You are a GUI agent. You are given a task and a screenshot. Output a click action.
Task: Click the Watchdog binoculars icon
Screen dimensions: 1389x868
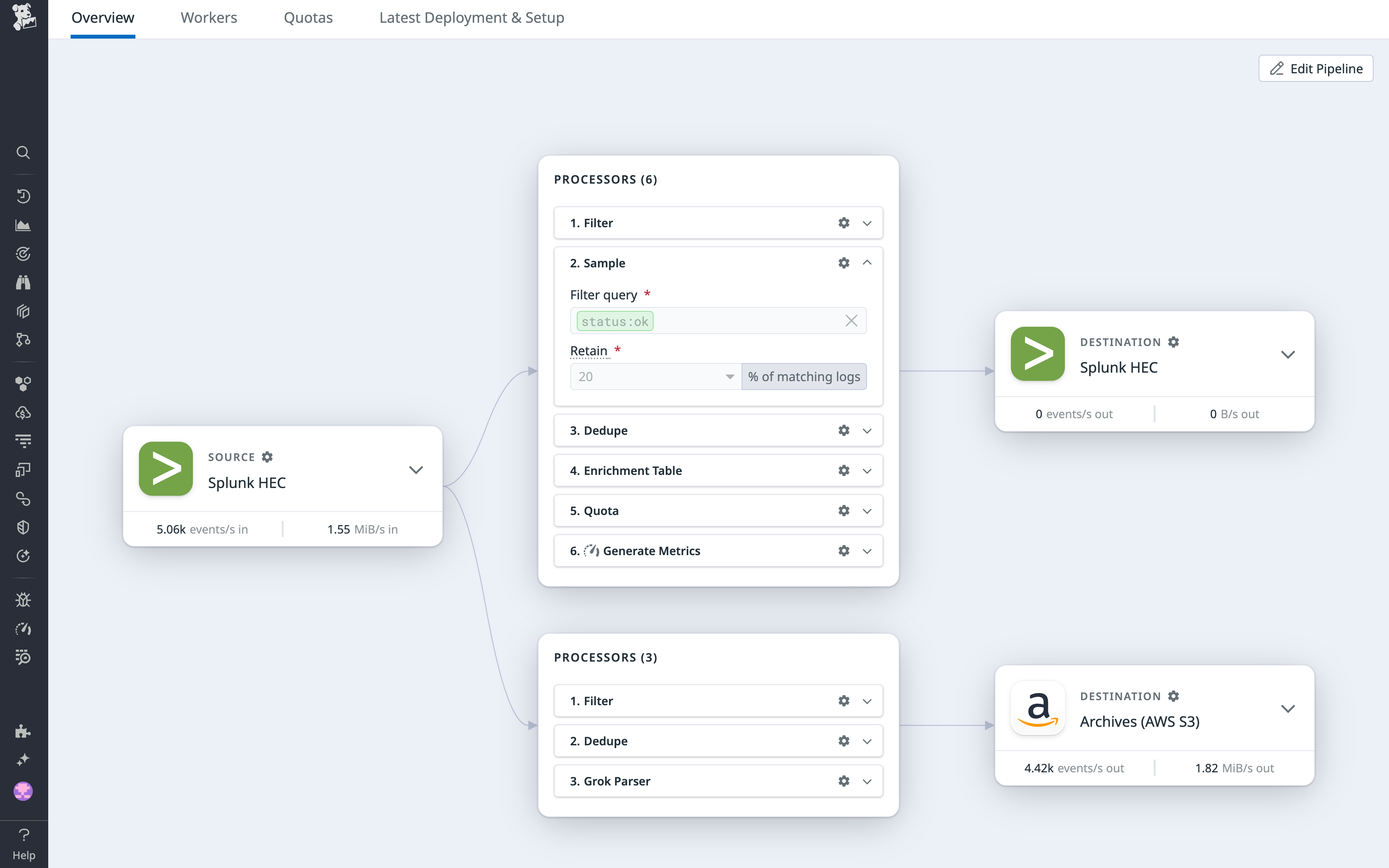coord(24,282)
